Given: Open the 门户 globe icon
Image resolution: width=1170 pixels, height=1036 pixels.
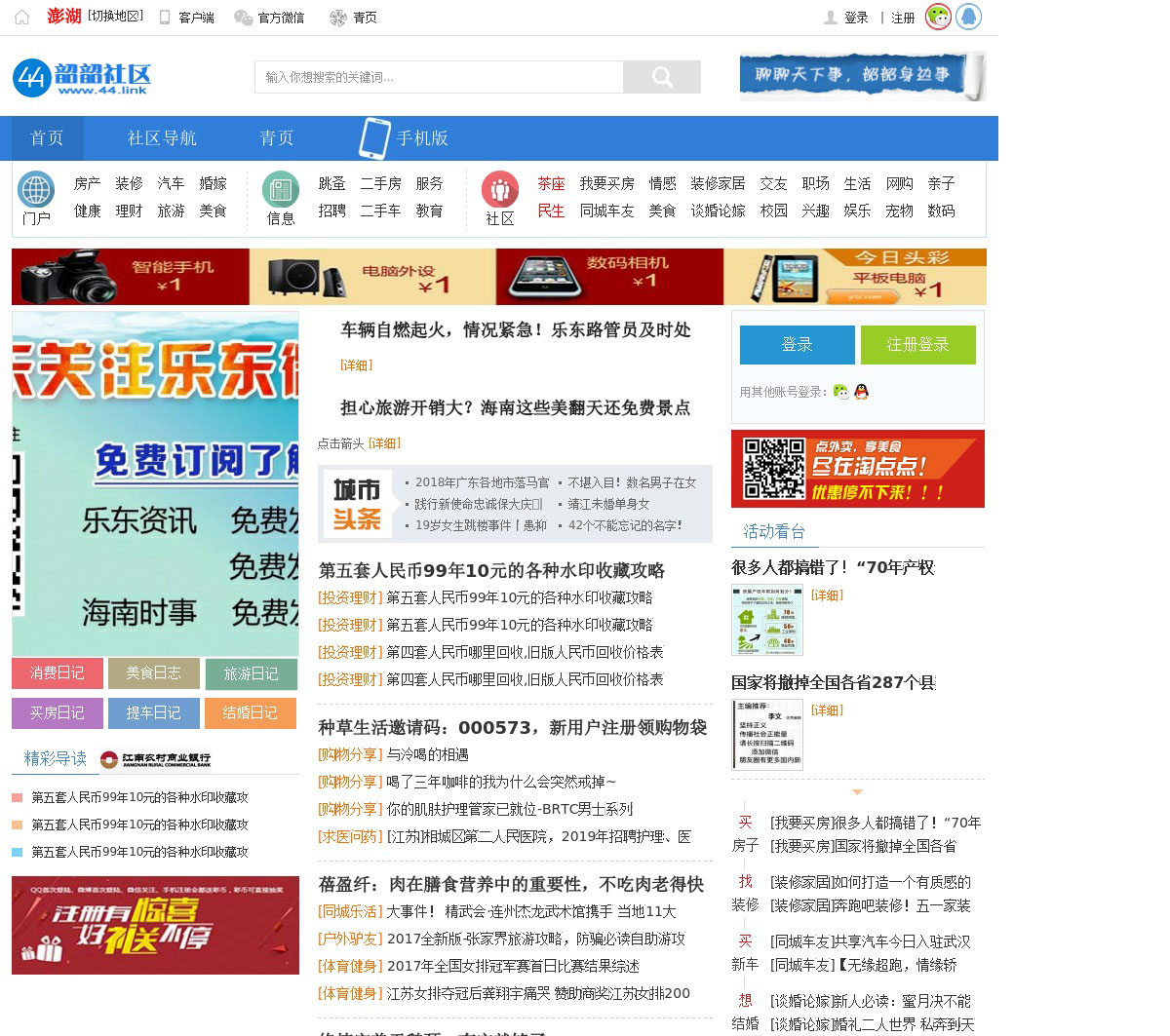Looking at the screenshot, I should pos(37,189).
